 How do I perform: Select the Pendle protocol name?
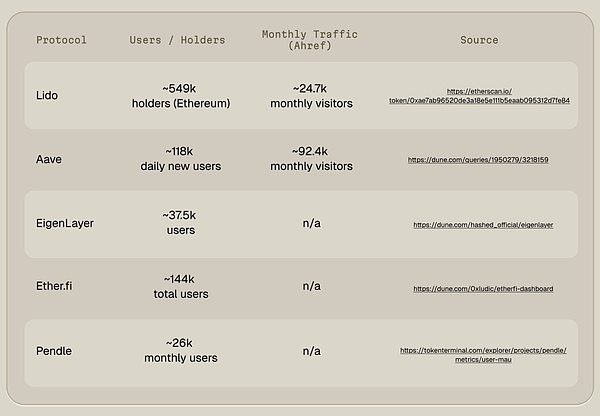coord(54,352)
